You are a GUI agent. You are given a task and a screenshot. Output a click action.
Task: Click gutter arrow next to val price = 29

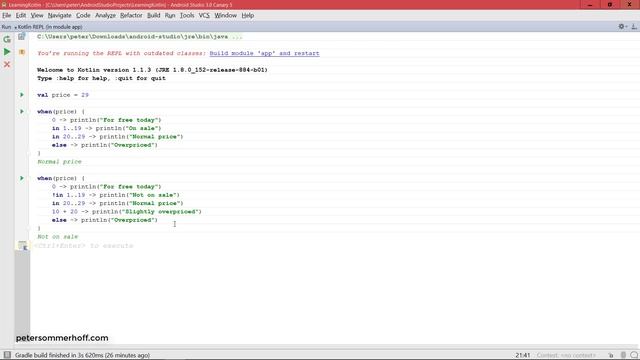pyautogui.click(x=22, y=95)
